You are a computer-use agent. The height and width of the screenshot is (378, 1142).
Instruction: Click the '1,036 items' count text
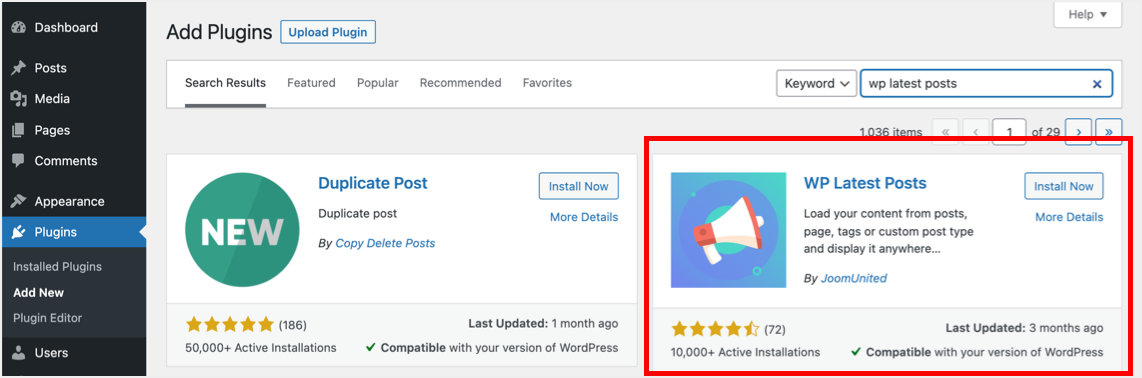(x=891, y=133)
